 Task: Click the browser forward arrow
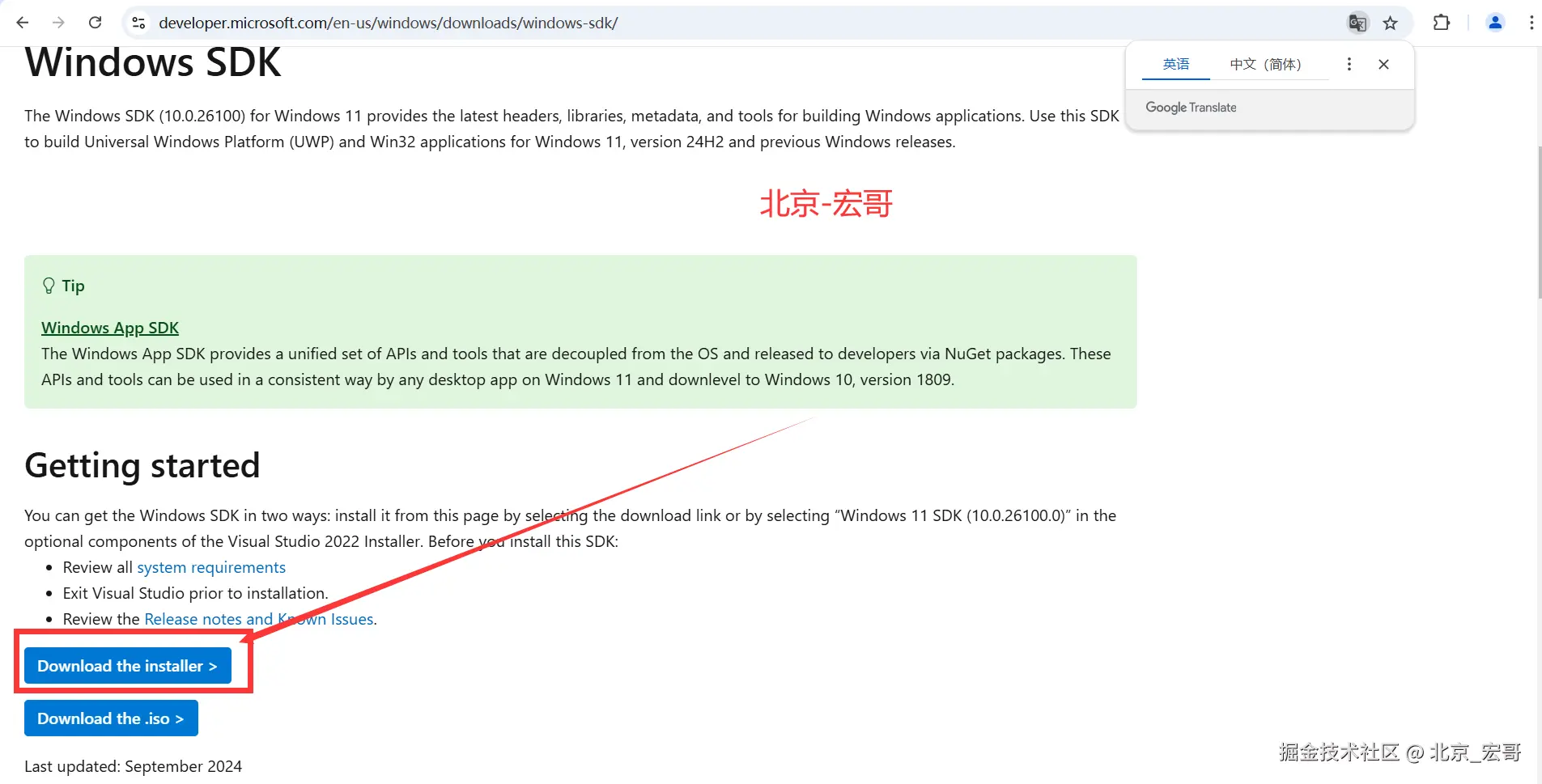(58, 23)
